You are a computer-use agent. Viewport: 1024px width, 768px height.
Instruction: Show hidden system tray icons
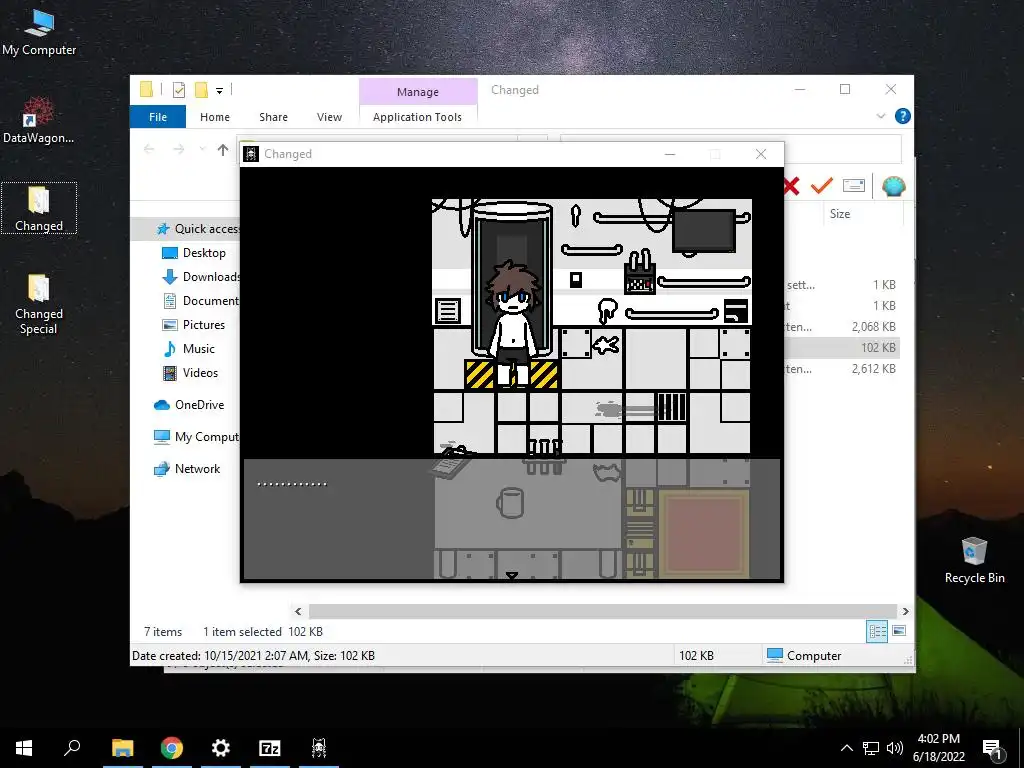(846, 748)
